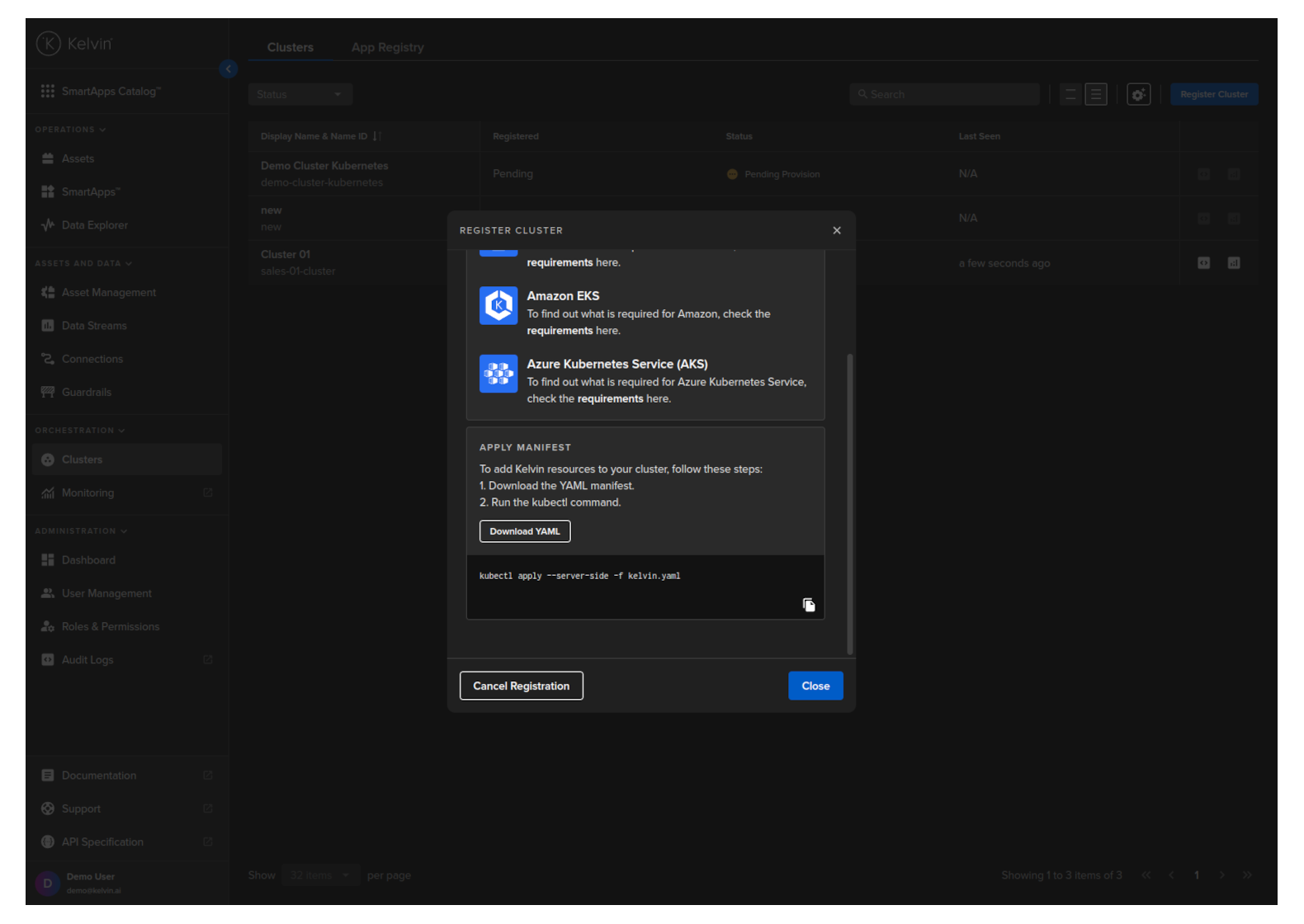Click the Azure Kubernetes Service icon
Viewport: 1304px width, 924px height.
(498, 374)
